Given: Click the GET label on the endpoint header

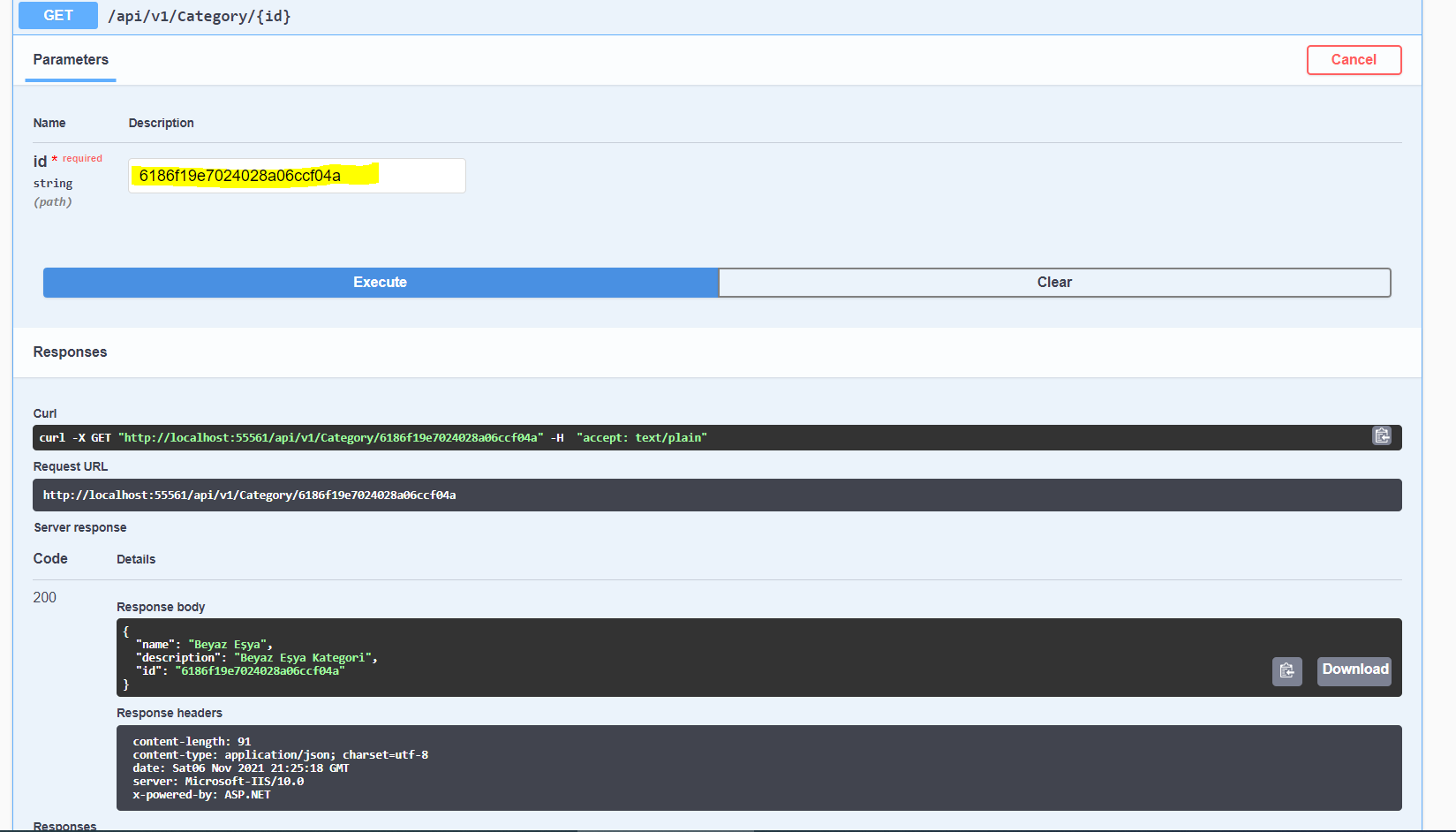Looking at the screenshot, I should point(57,15).
